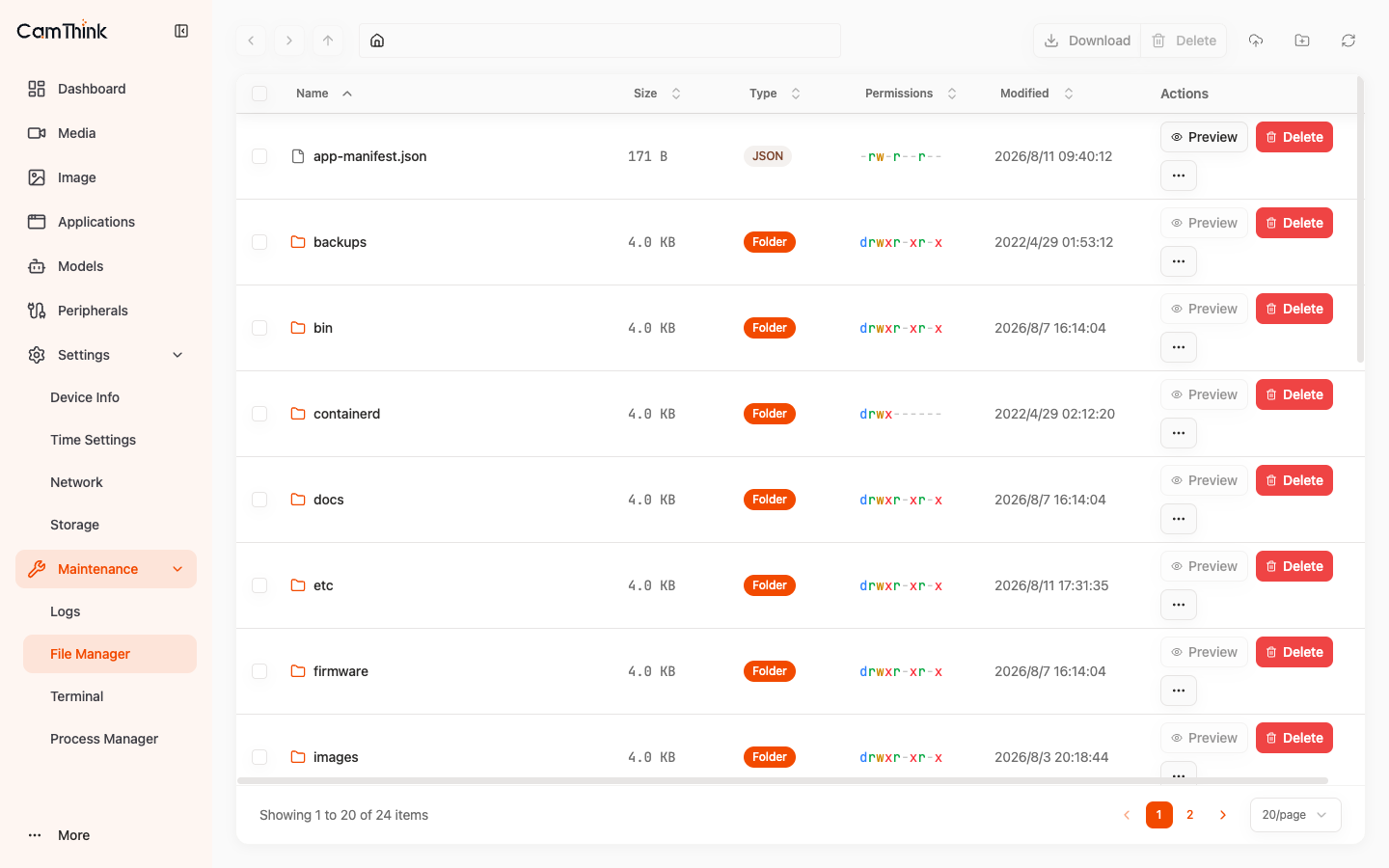Click the Download toolbar button
Image resolution: width=1389 pixels, height=868 pixels.
[x=1087, y=41]
